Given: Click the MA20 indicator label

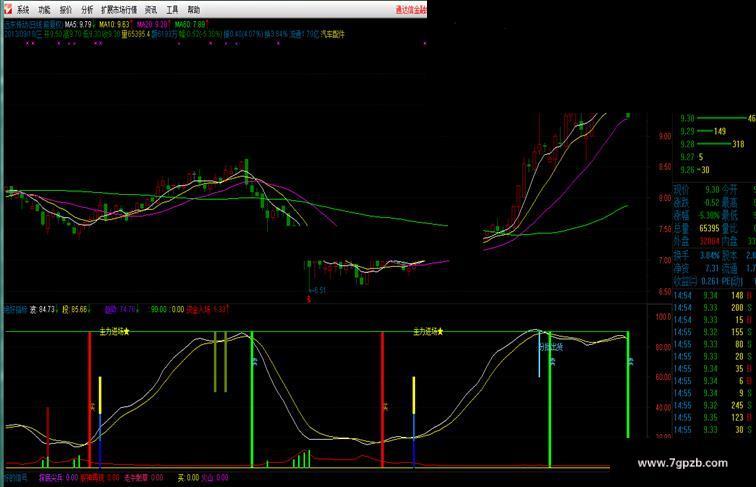Looking at the screenshot, I should click(x=153, y=24).
